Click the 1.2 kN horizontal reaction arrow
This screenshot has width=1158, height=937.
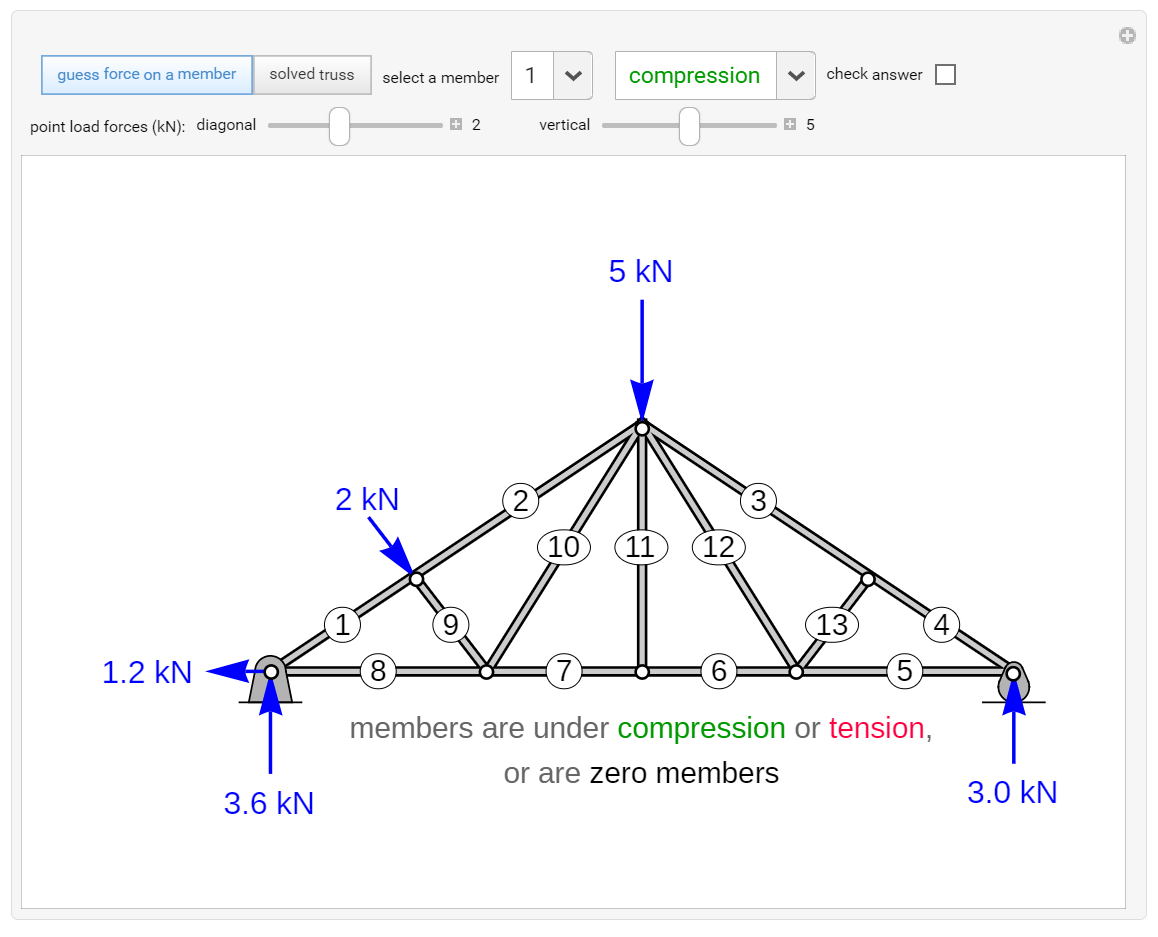[x=235, y=671]
